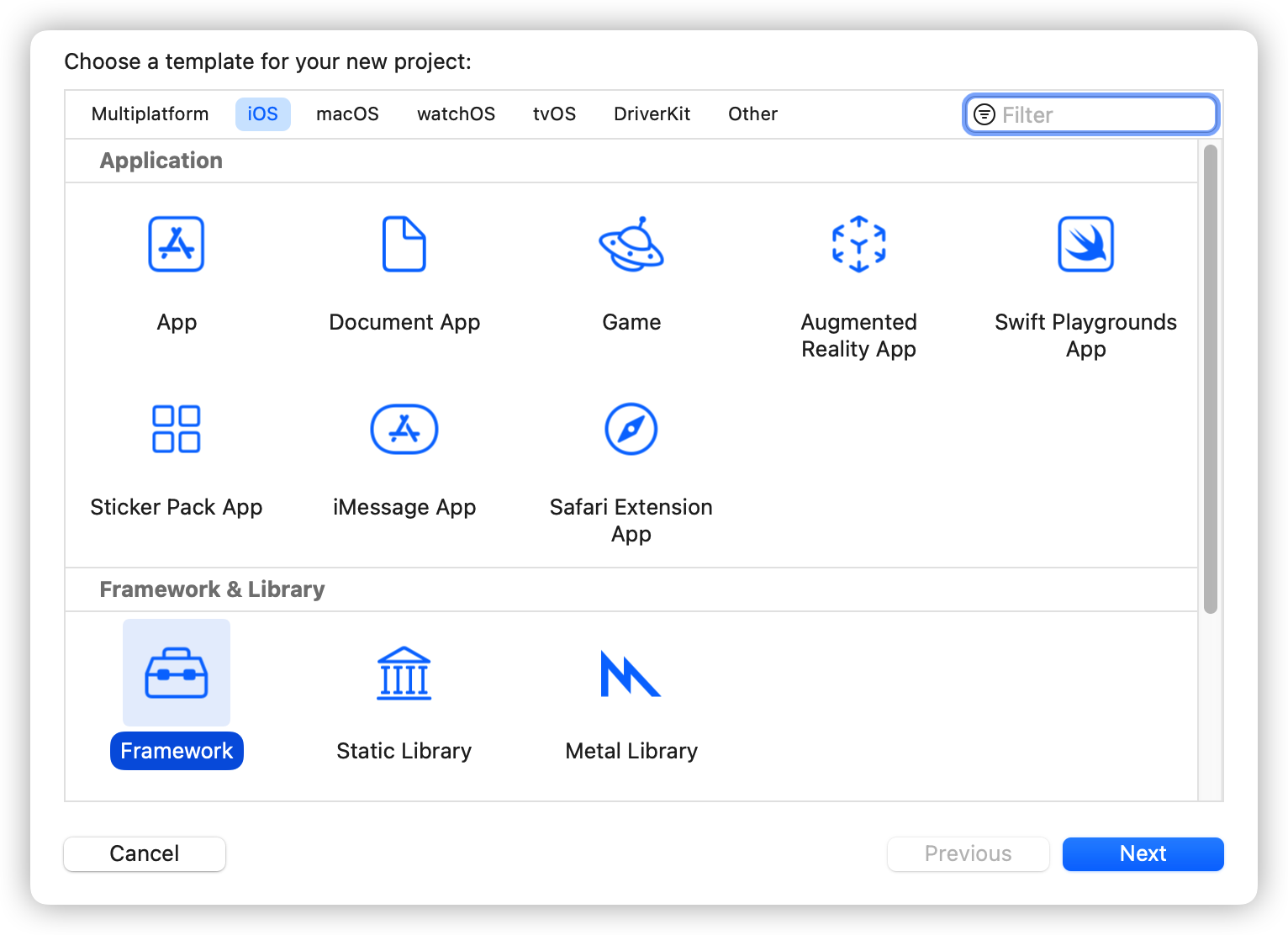Click the "Sticker Pack App" label
The image size is (1288, 935).
177,507
